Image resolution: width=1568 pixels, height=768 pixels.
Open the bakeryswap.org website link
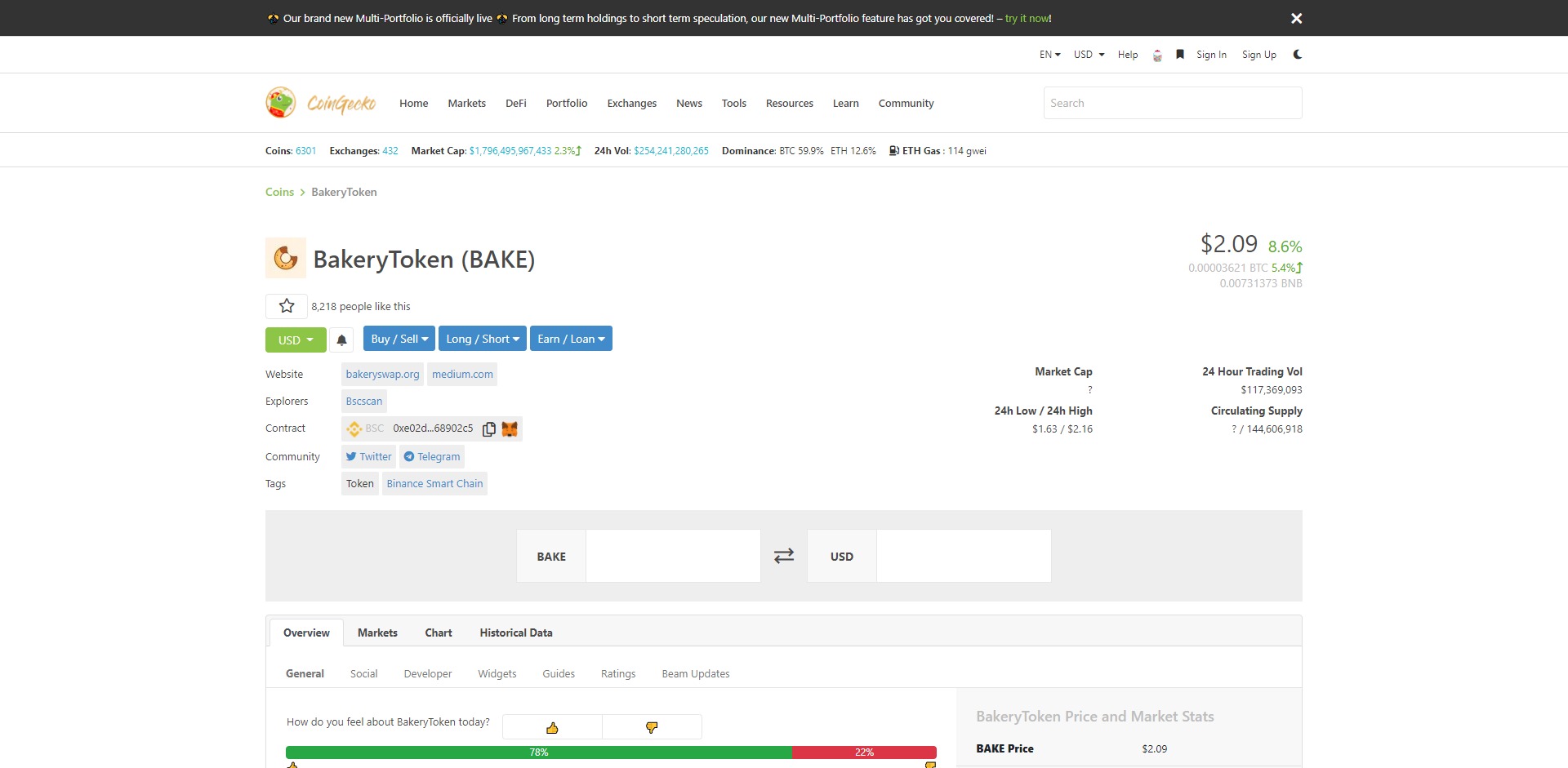pos(382,374)
